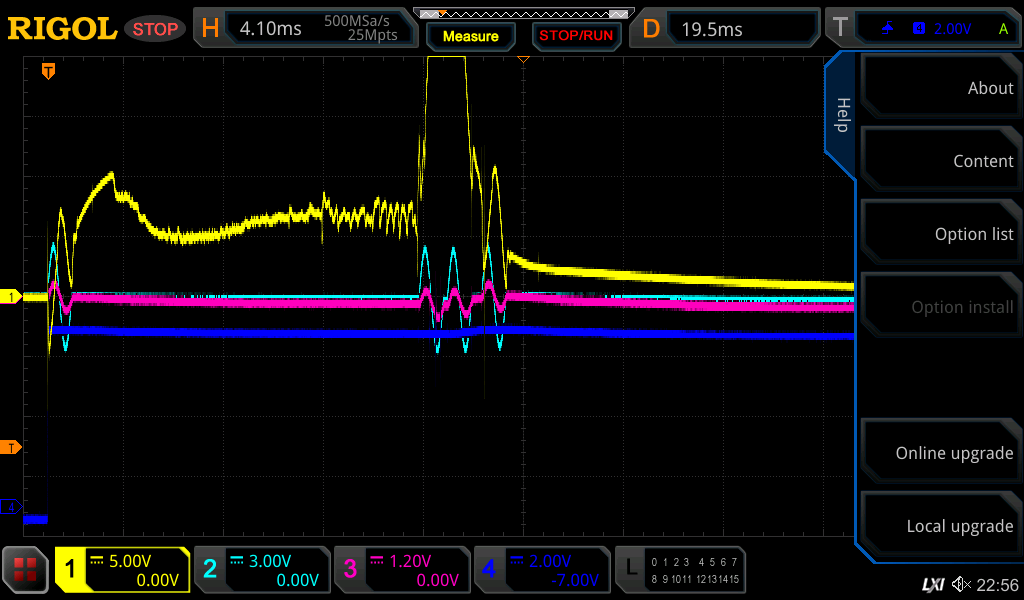Click the yellow channel 1 ground marker
Viewport: 1024px width, 600px height.
(11, 297)
